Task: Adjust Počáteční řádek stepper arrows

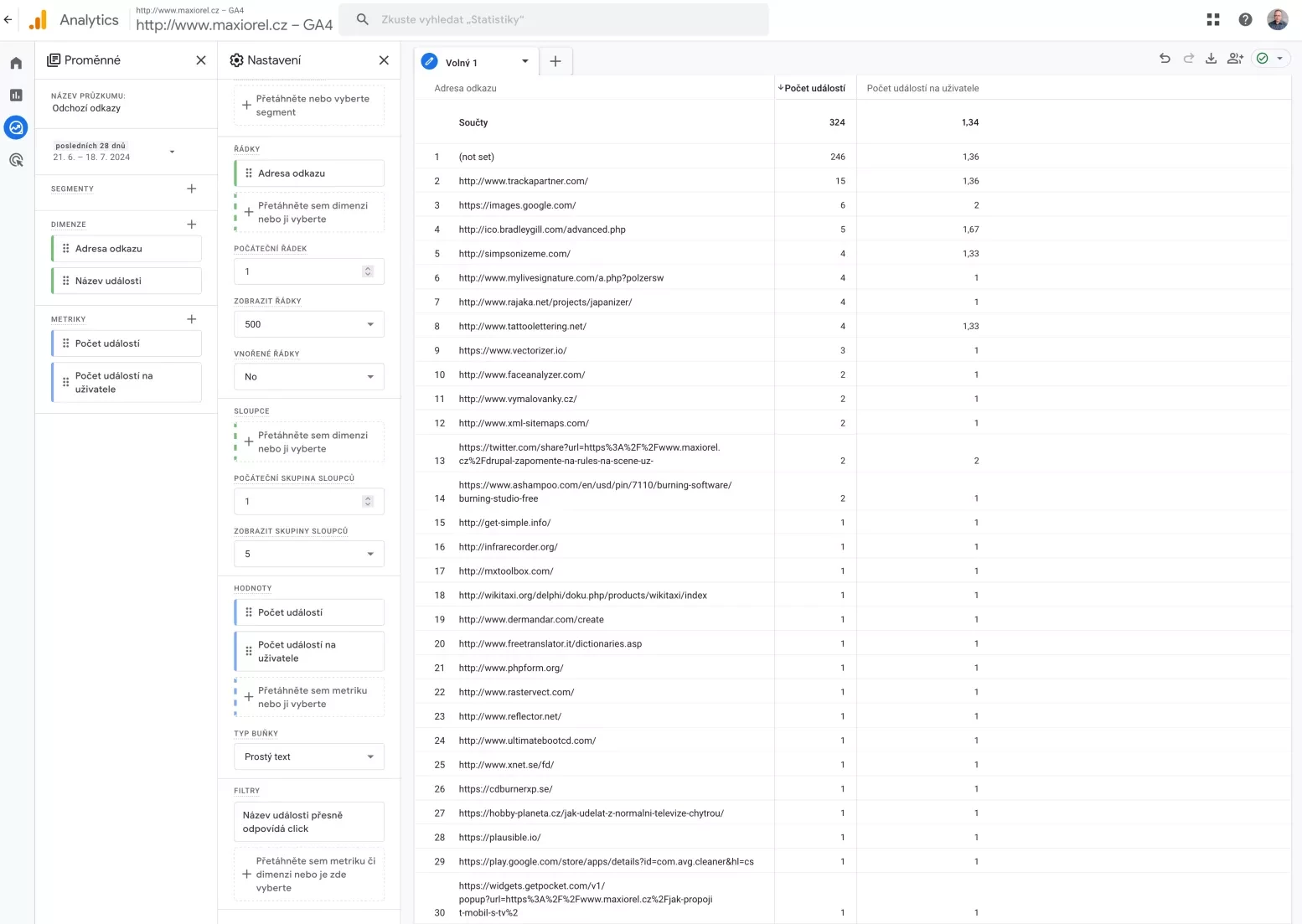Action: coord(368,271)
